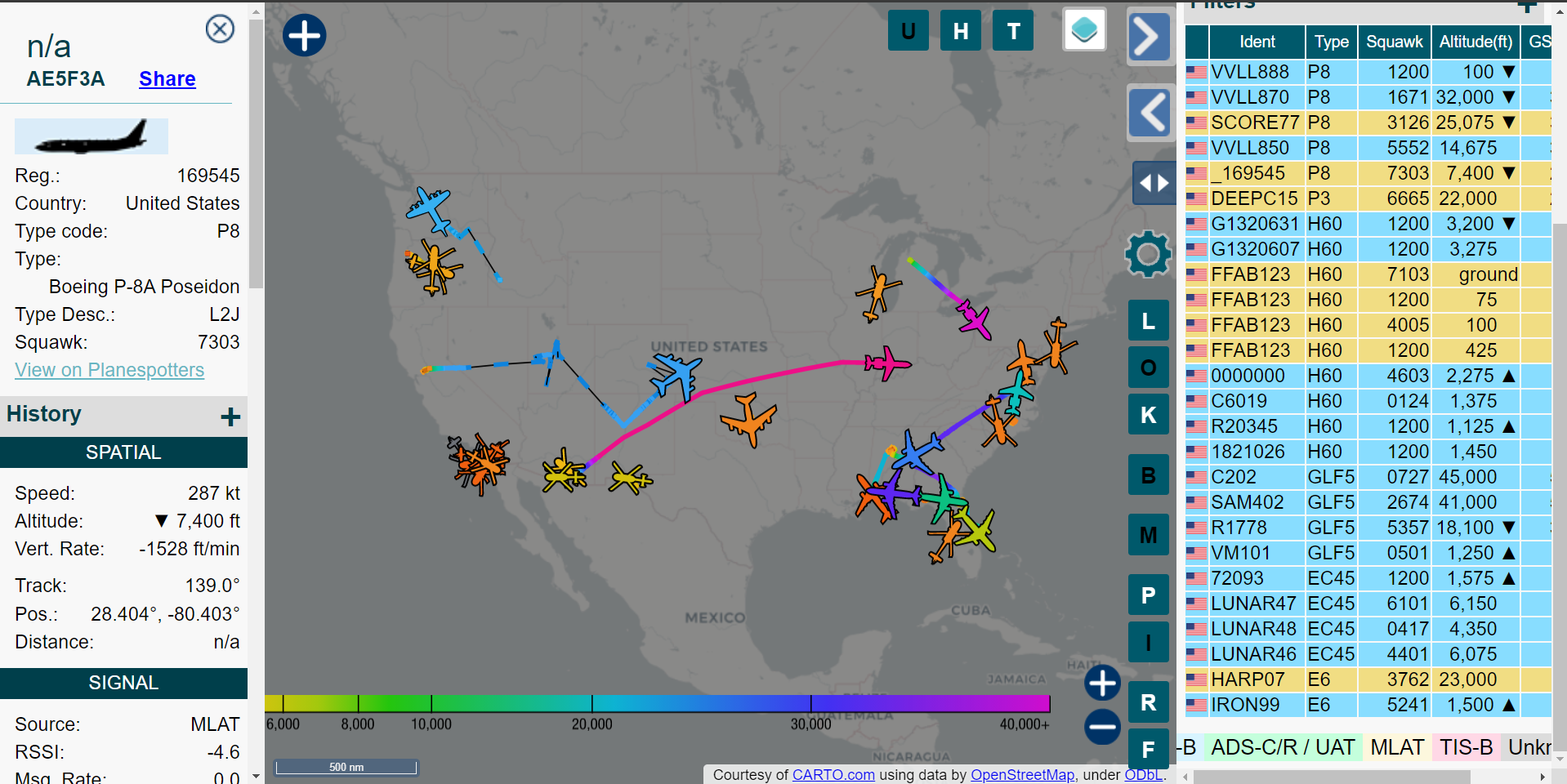The height and width of the screenshot is (784, 1567).
Task: Zoom in the map with plus button
Action: tap(1102, 683)
